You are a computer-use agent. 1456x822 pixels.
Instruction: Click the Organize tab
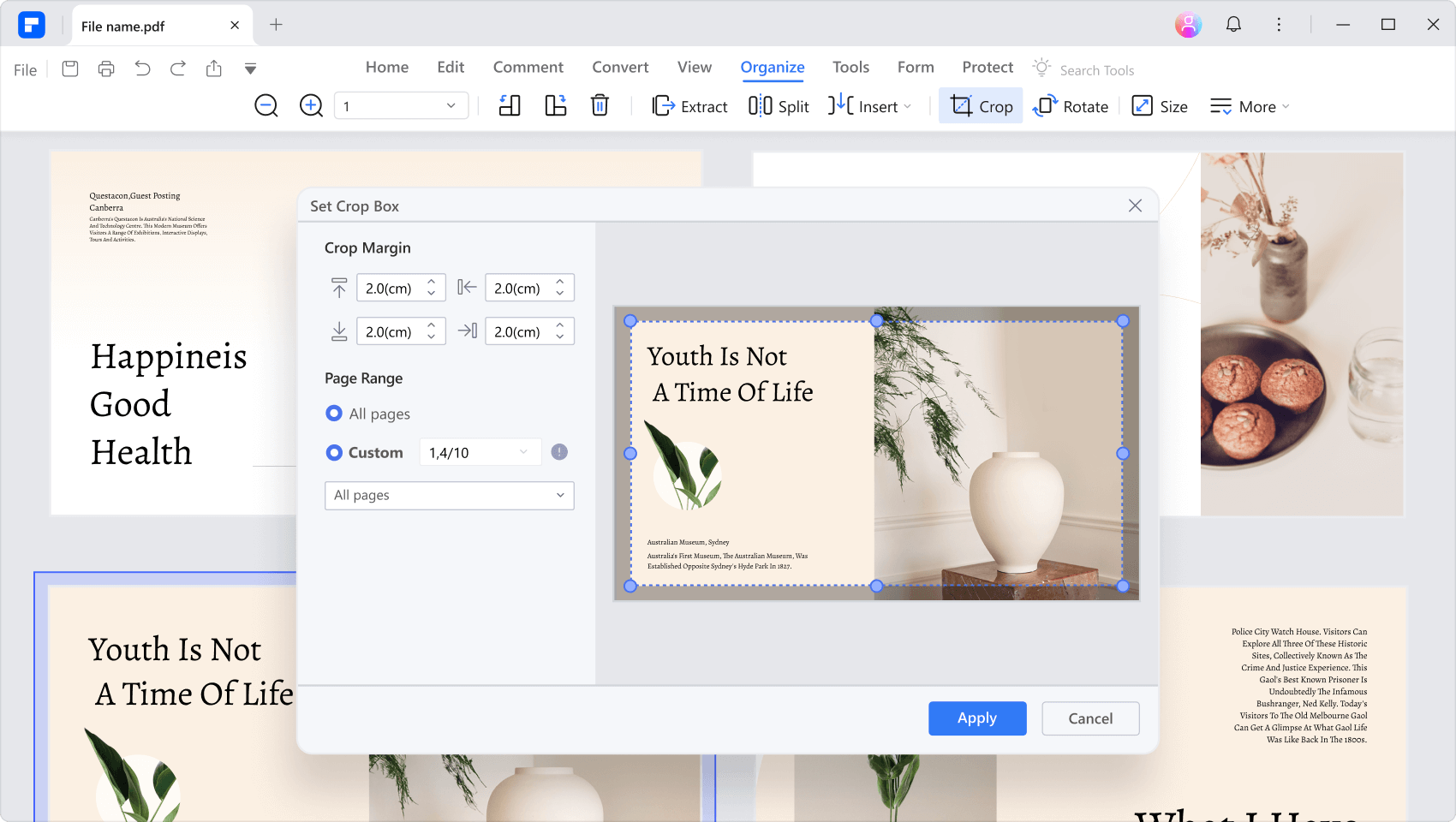[773, 67]
